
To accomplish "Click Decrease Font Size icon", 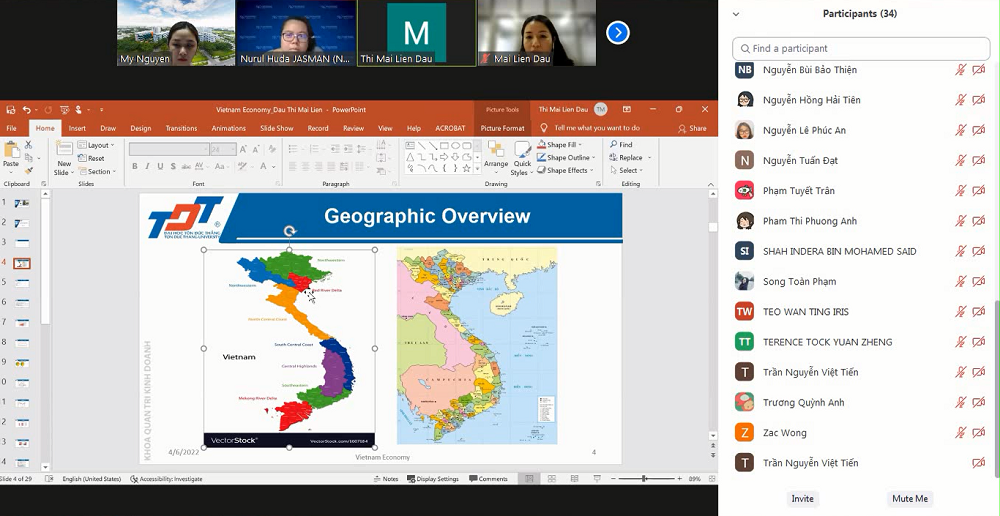I will [x=256, y=149].
